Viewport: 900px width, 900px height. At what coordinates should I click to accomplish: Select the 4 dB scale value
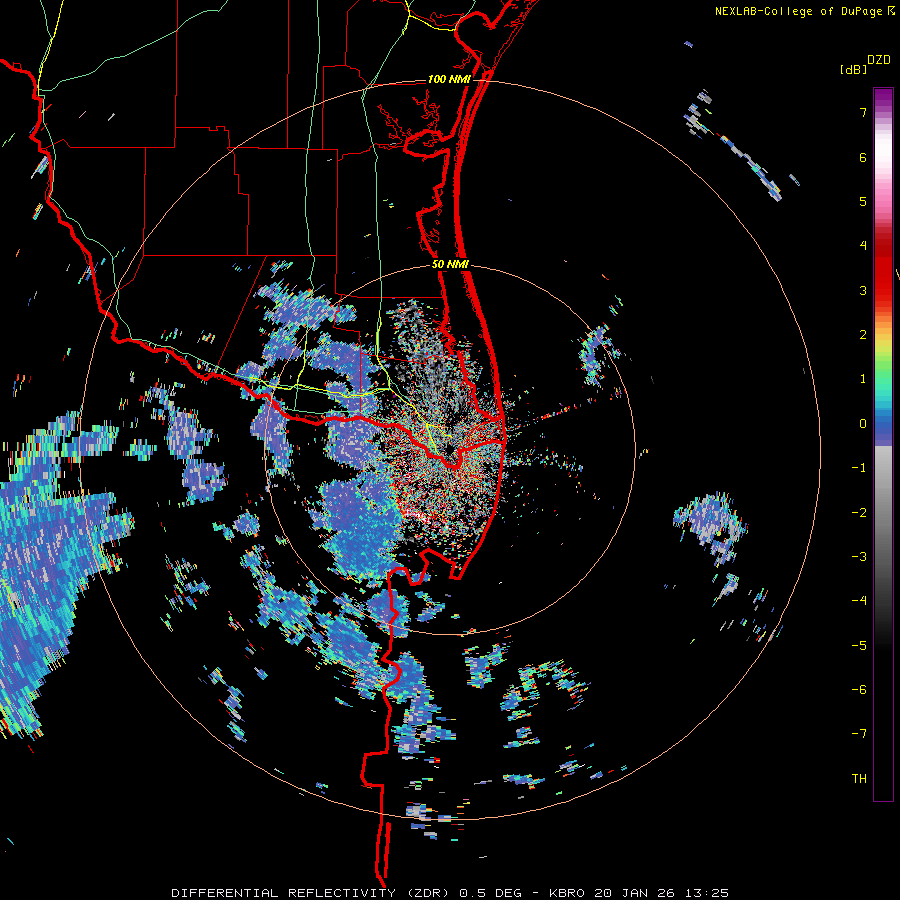click(x=863, y=246)
